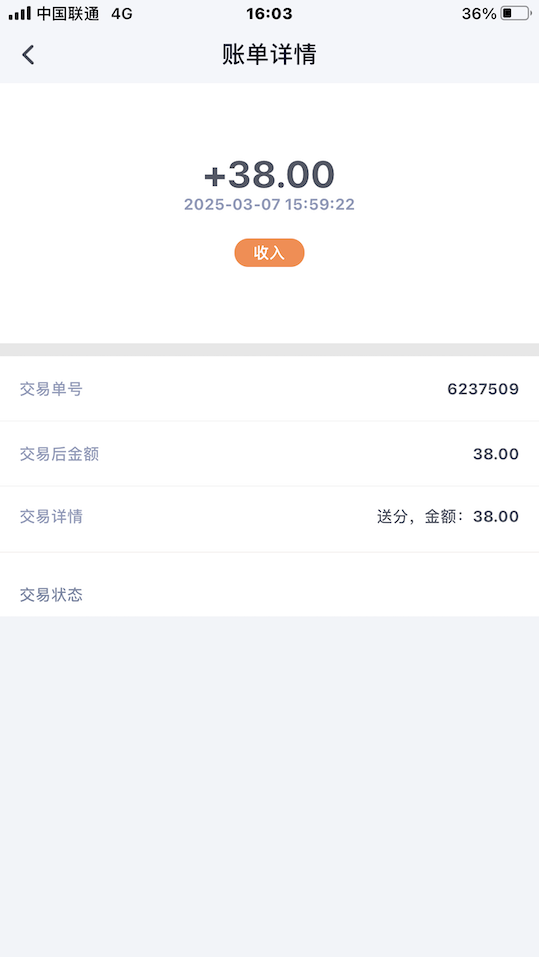Tap 送分，金额：38.00 detail text

(x=447, y=517)
